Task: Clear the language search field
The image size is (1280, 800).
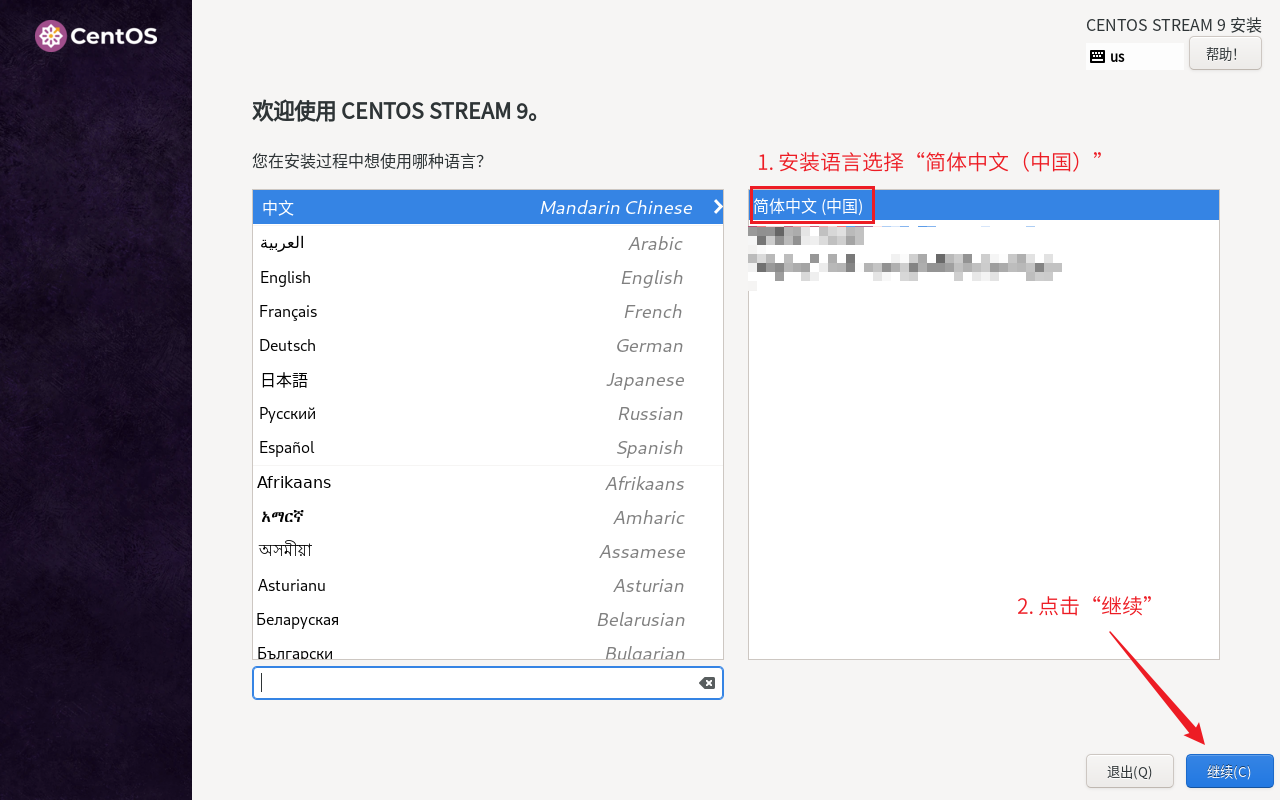Action: [x=706, y=683]
